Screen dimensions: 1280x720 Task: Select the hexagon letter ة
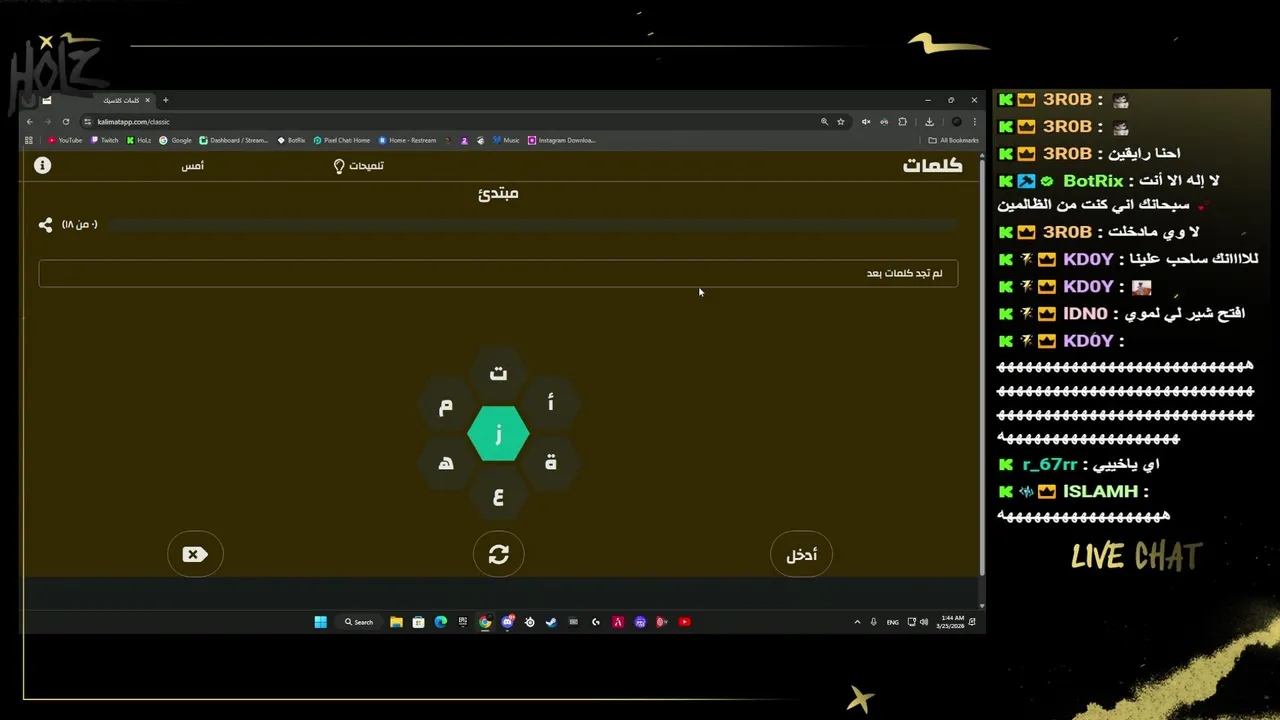pyautogui.click(x=550, y=462)
